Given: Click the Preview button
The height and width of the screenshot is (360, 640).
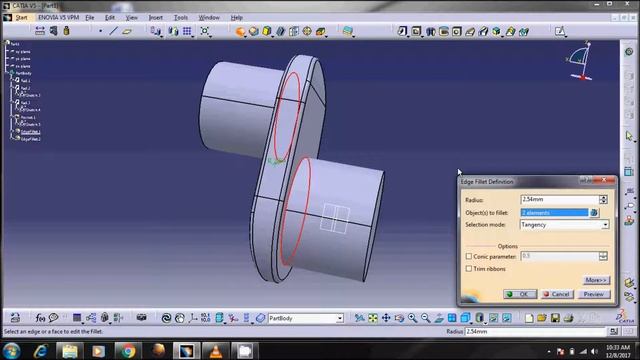Looking at the screenshot, I should 594,294.
